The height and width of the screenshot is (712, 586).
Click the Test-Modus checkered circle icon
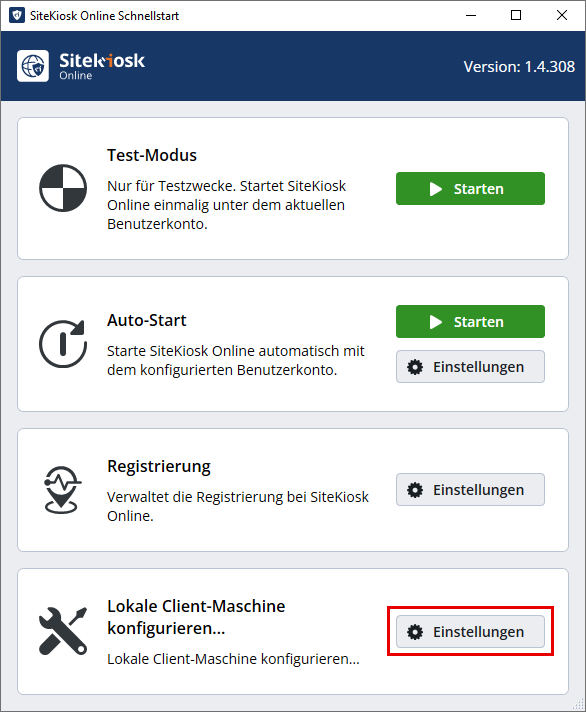(63, 188)
